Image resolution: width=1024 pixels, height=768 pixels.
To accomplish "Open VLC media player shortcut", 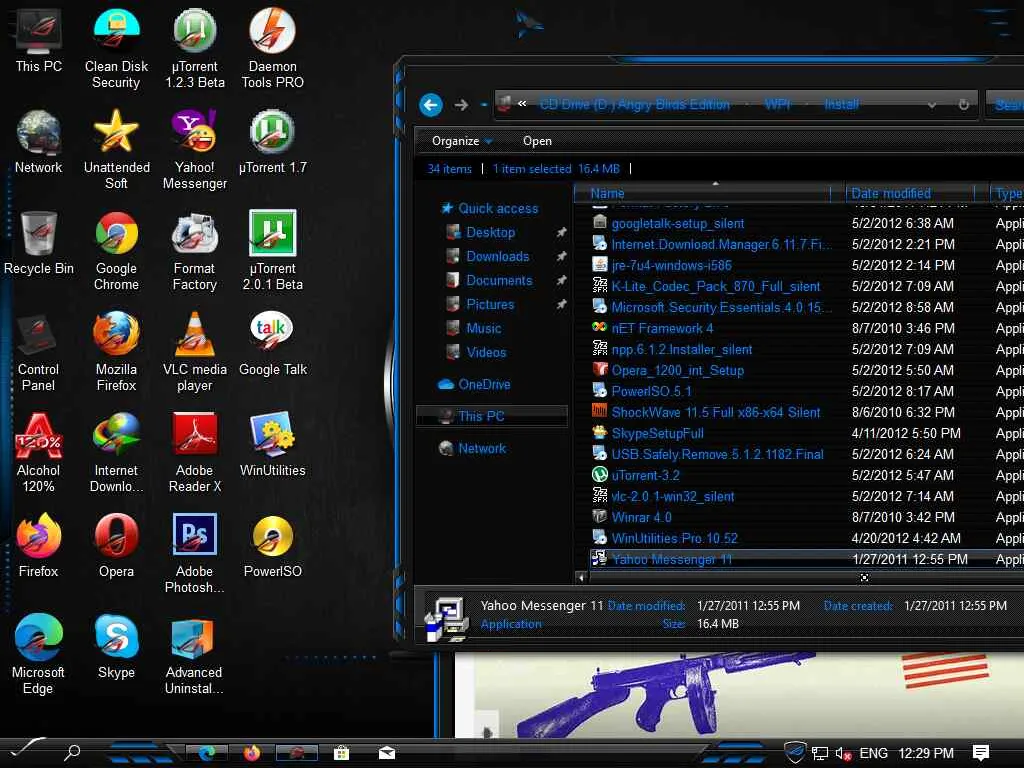I will (195, 353).
